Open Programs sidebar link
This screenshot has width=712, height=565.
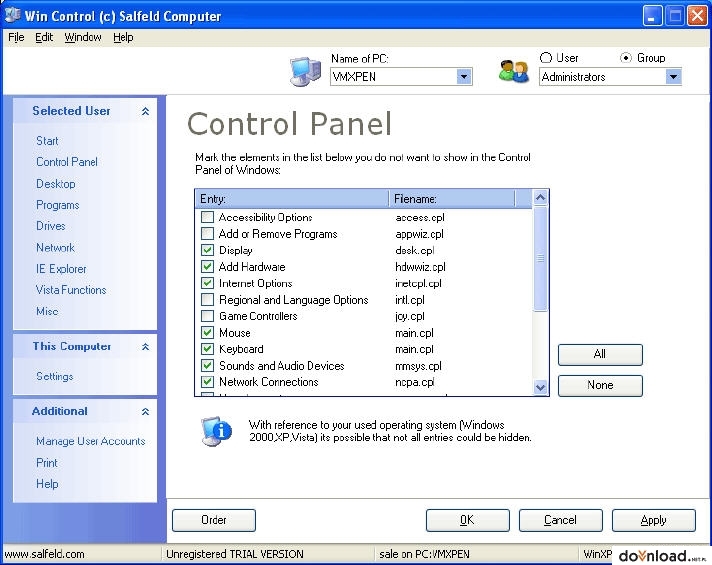click(58, 205)
